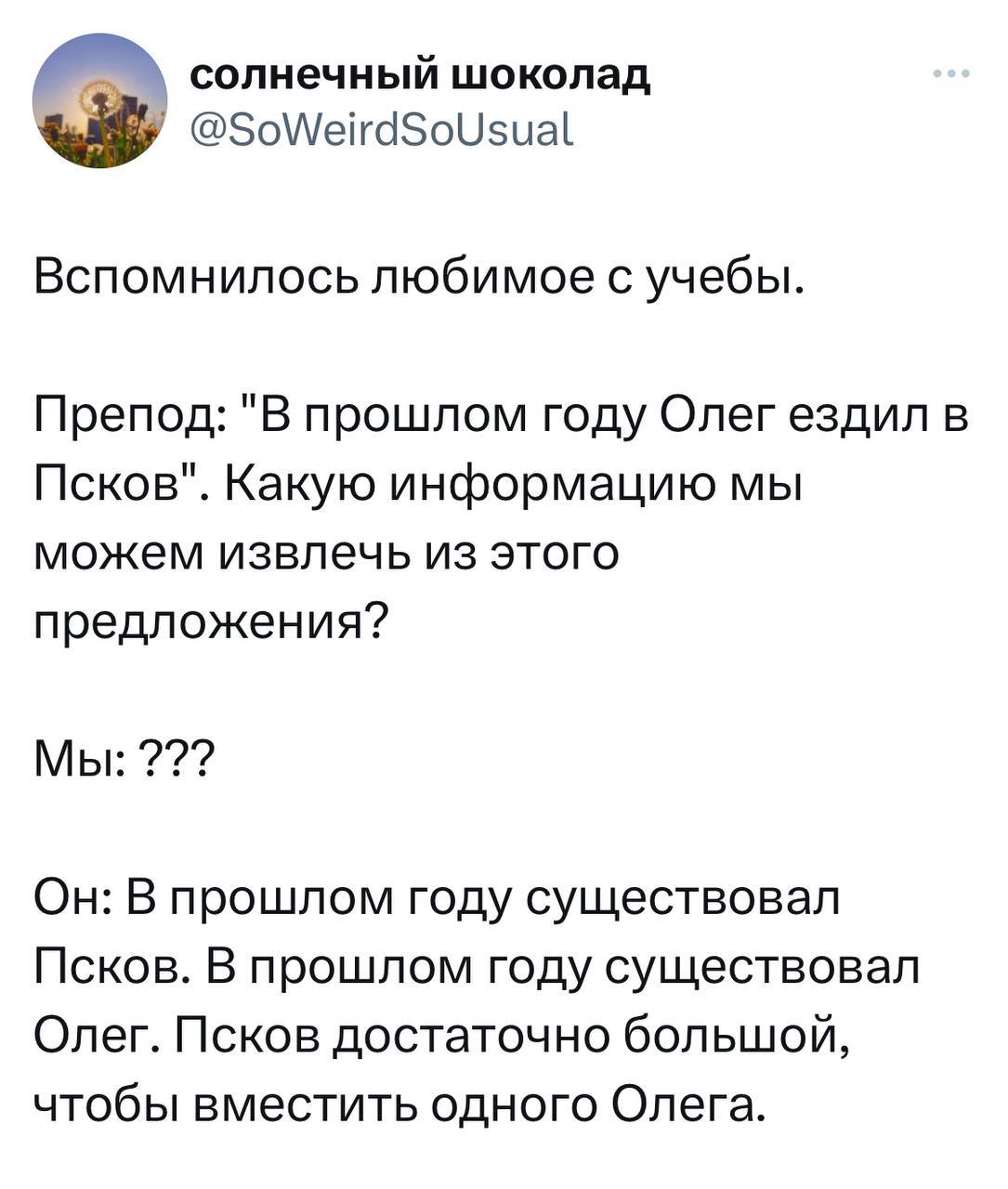Open the @SoWeirdSoUsual handle link
The width and height of the screenshot is (1008, 1189).
[382, 130]
